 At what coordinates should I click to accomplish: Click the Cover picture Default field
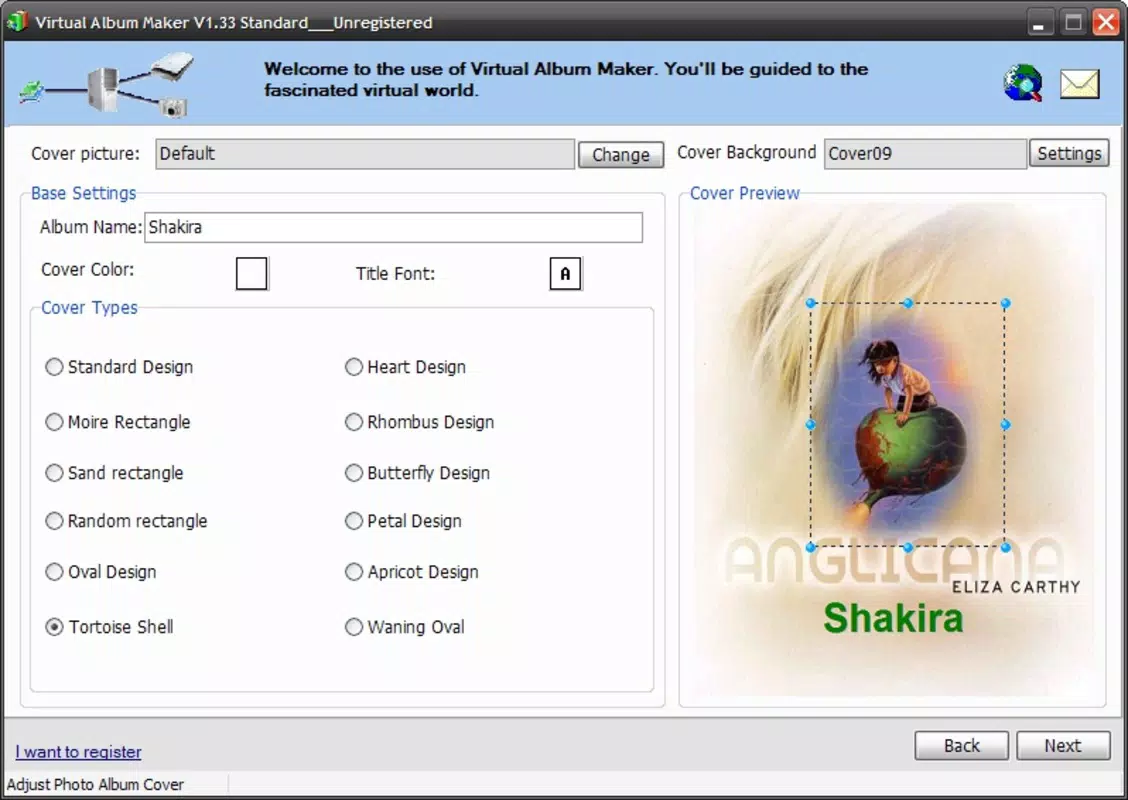(x=365, y=154)
